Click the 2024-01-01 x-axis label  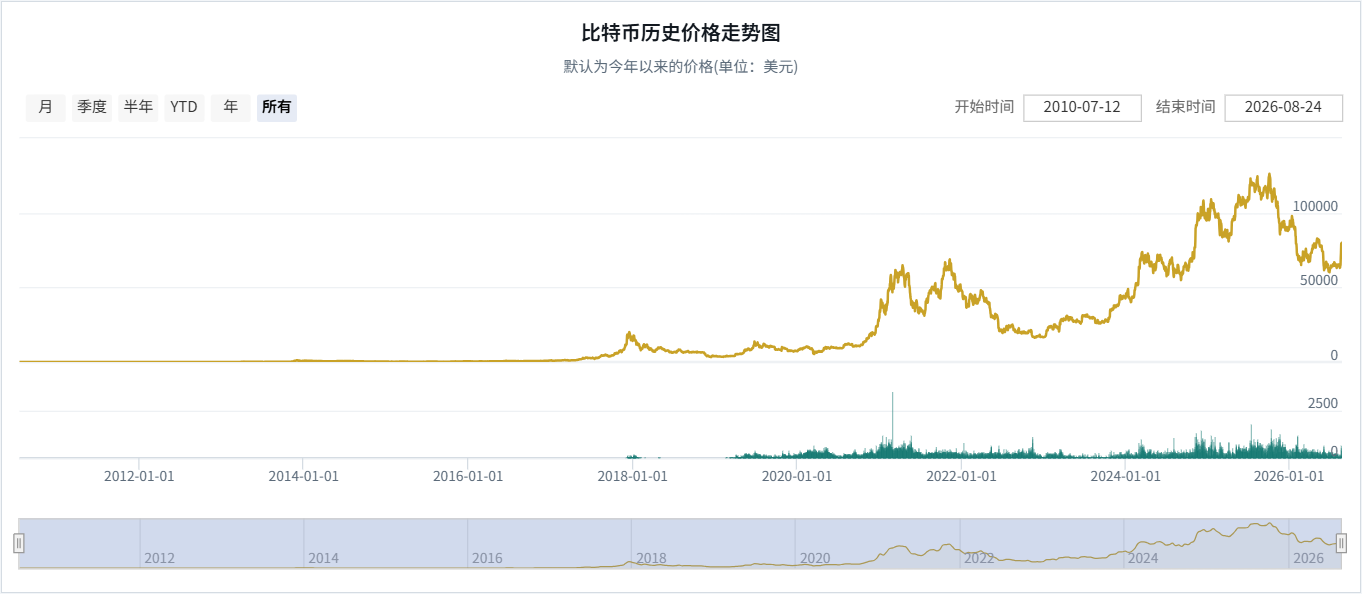[x=1125, y=476]
